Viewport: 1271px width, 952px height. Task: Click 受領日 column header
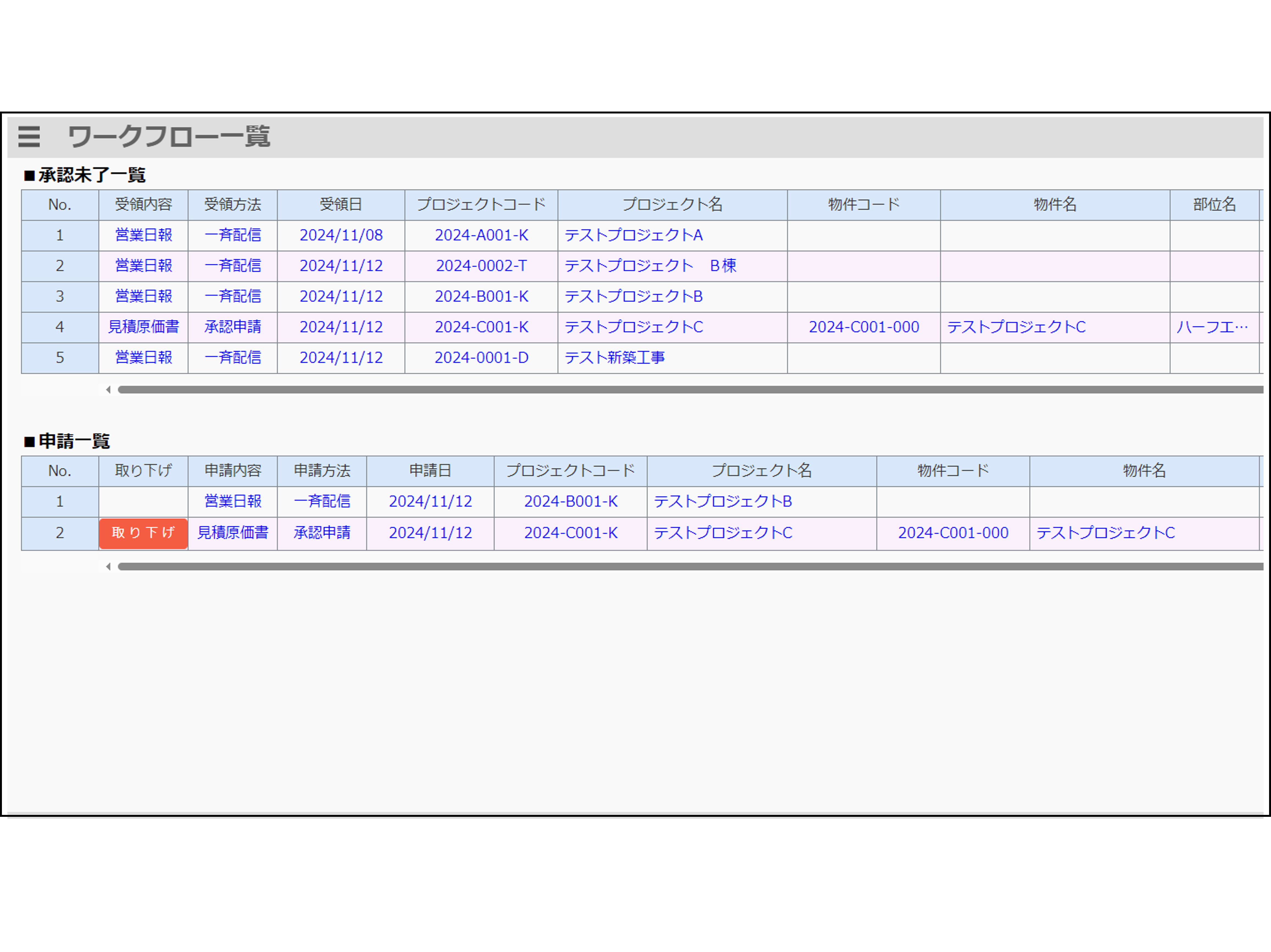click(341, 205)
